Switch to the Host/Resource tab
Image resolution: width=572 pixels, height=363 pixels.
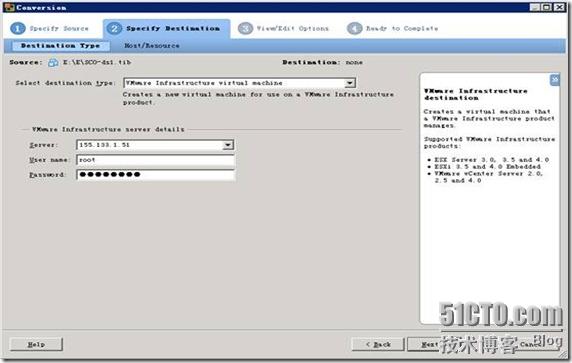(x=152, y=46)
